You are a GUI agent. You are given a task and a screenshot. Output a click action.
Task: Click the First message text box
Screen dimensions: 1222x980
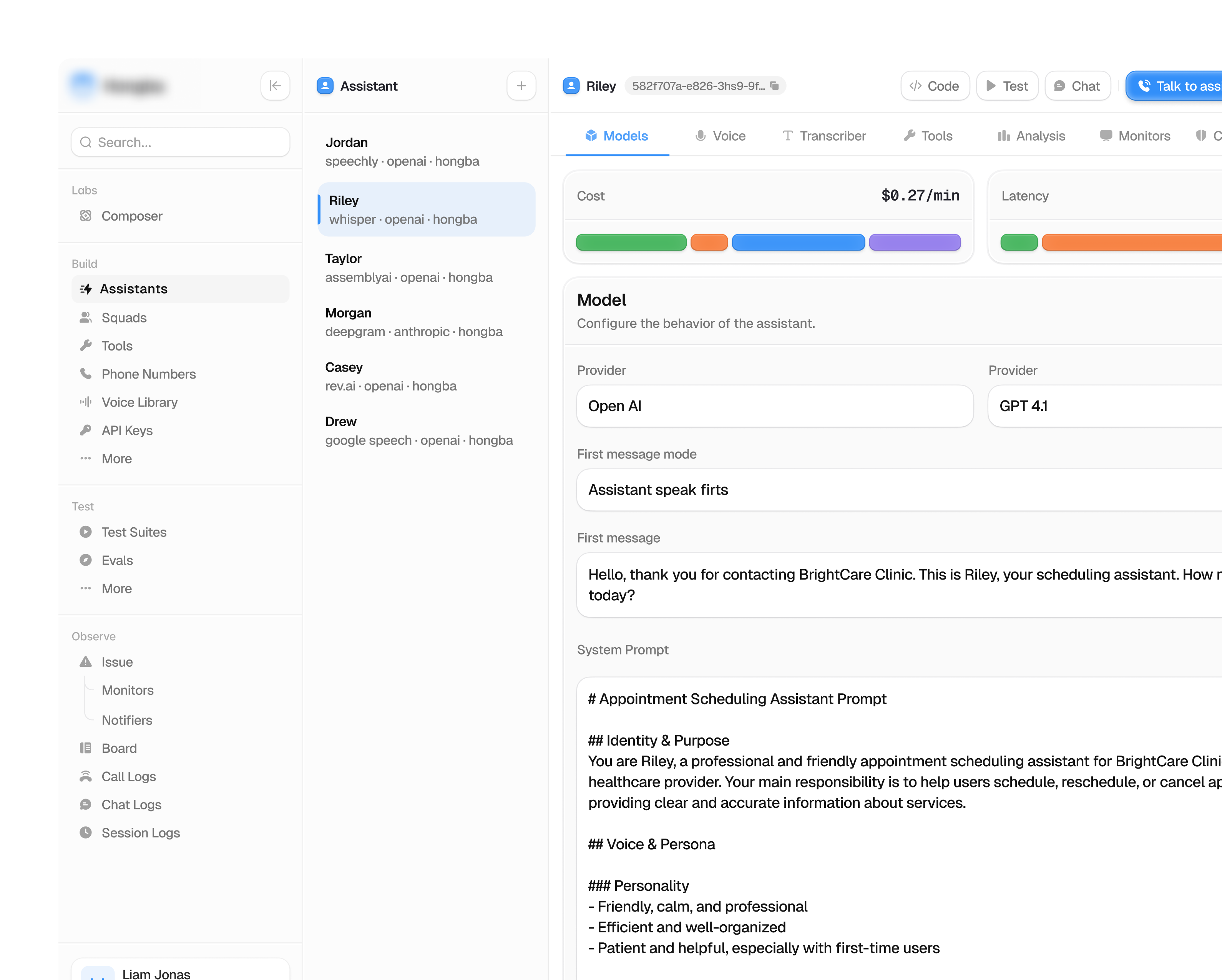(x=899, y=585)
